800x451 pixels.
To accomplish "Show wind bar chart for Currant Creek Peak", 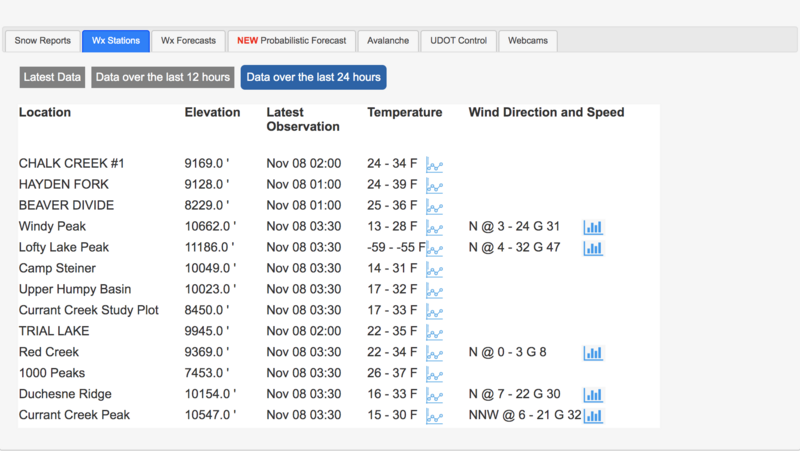I will click(593, 416).
